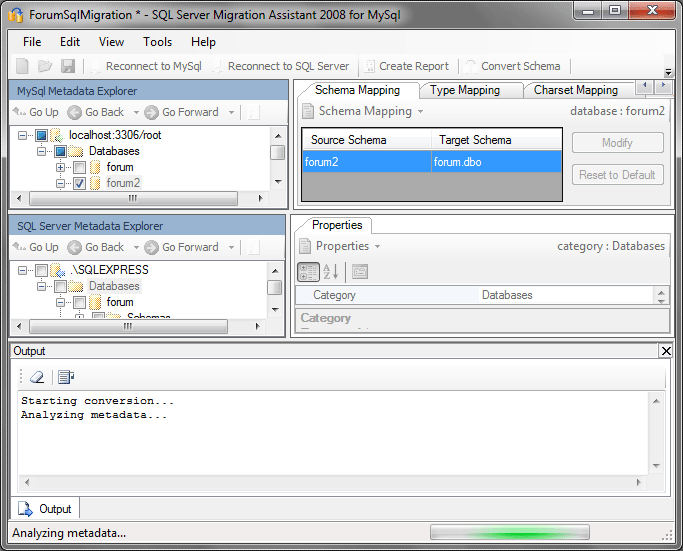Screen dimensions: 683x551
Task: Open the Properties dropdown in properties panel
Action: 378,246
